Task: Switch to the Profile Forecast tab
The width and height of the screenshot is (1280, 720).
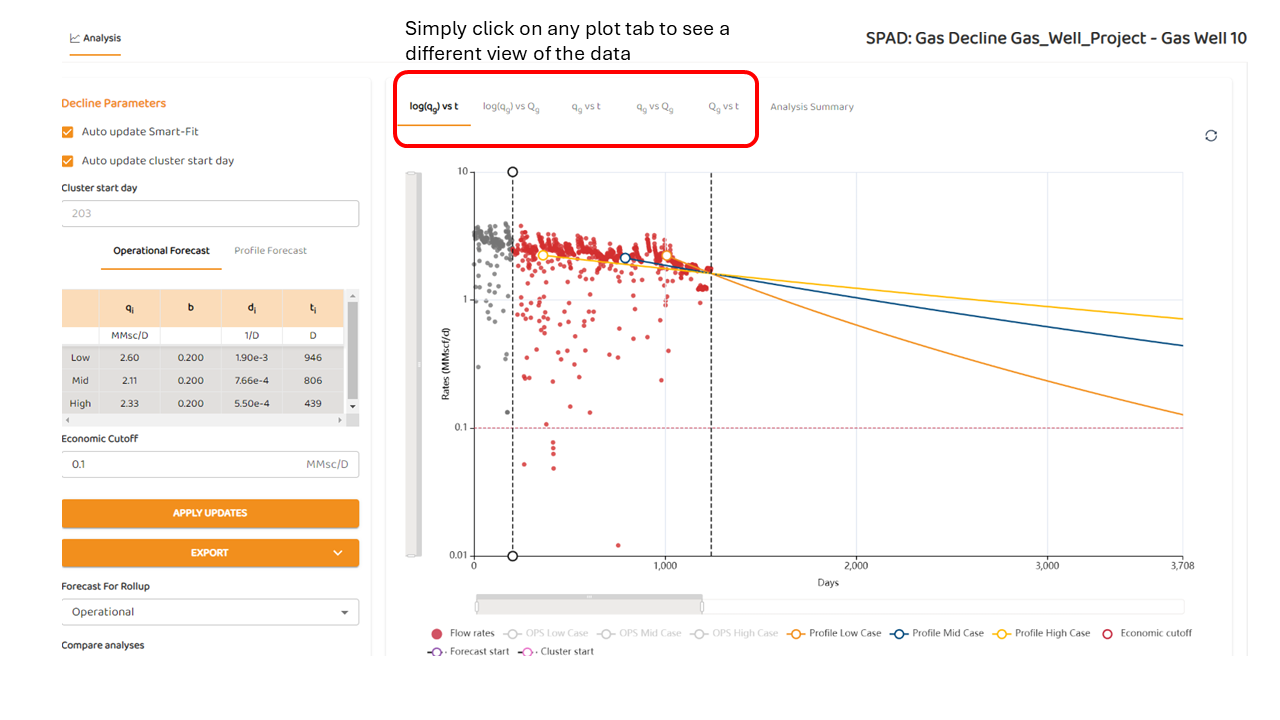Action: pyautogui.click(x=270, y=251)
